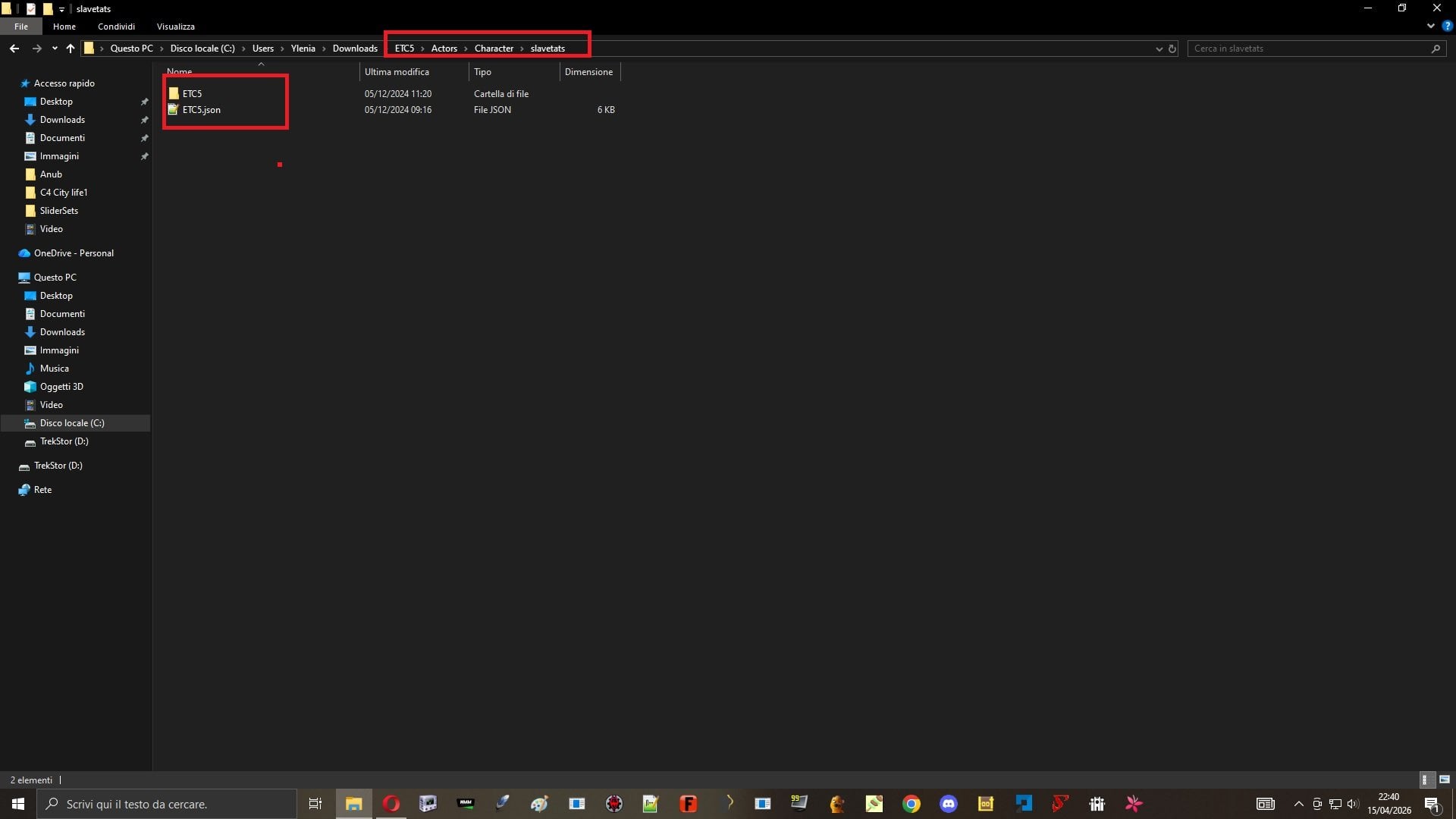Open the Windows Start menu
This screenshot has height=819, width=1456.
18,804
